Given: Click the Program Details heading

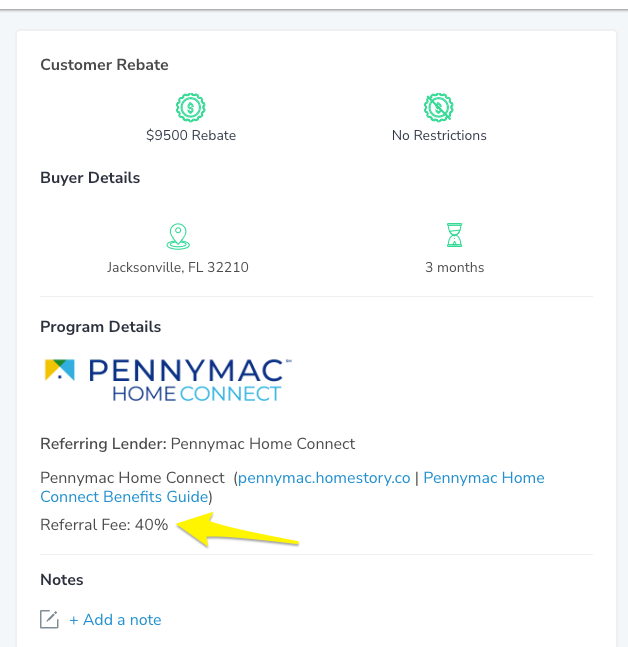Looking at the screenshot, I should coord(100,327).
